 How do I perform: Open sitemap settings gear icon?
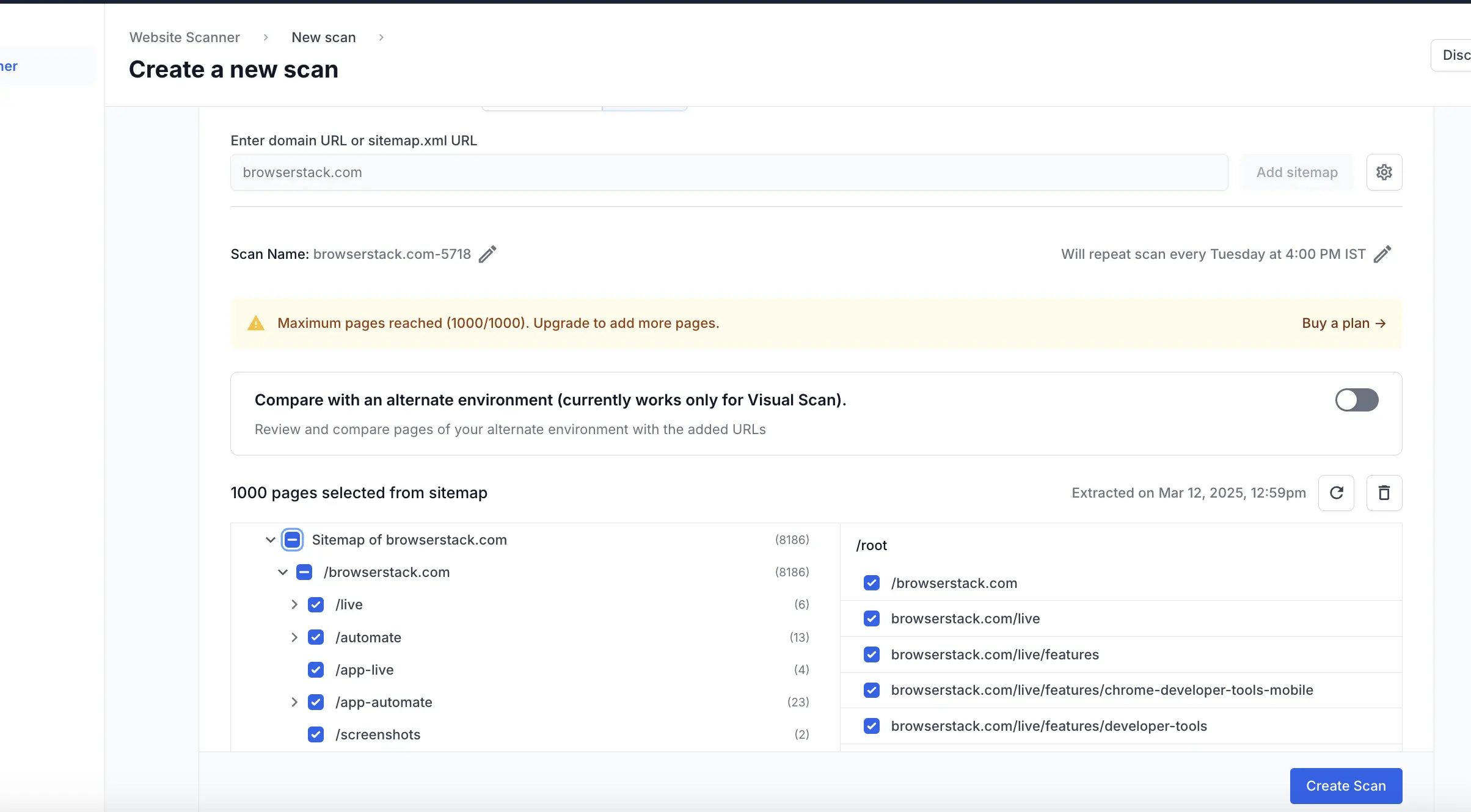click(x=1384, y=172)
